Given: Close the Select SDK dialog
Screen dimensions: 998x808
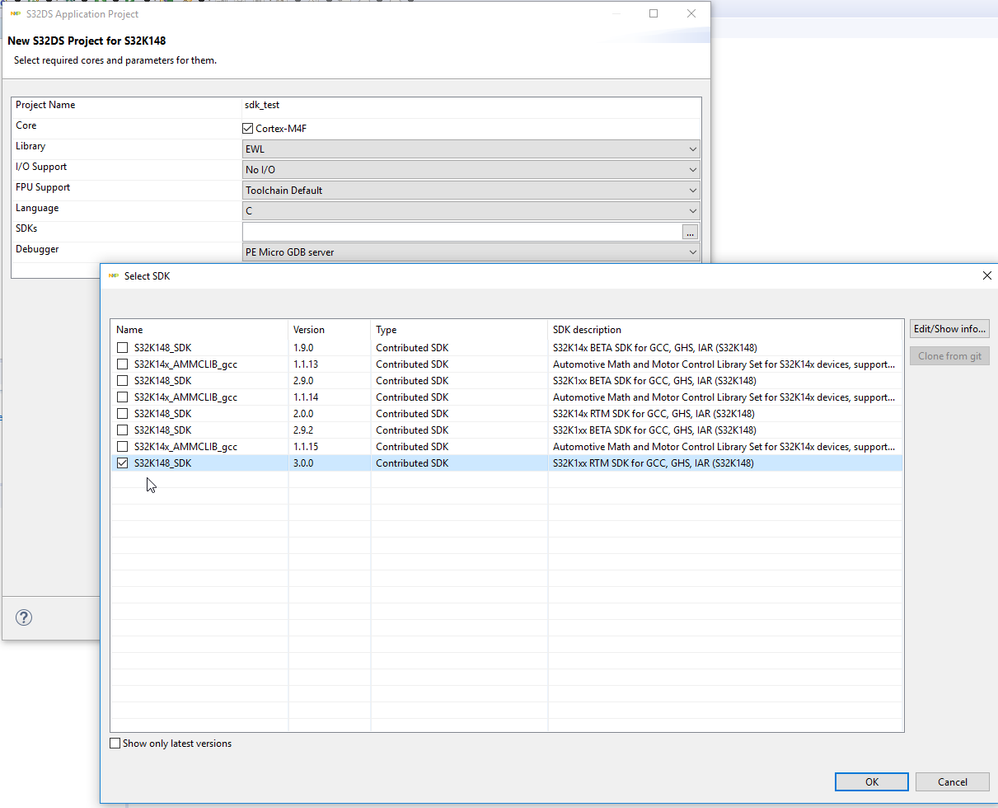Looking at the screenshot, I should tap(987, 275).
